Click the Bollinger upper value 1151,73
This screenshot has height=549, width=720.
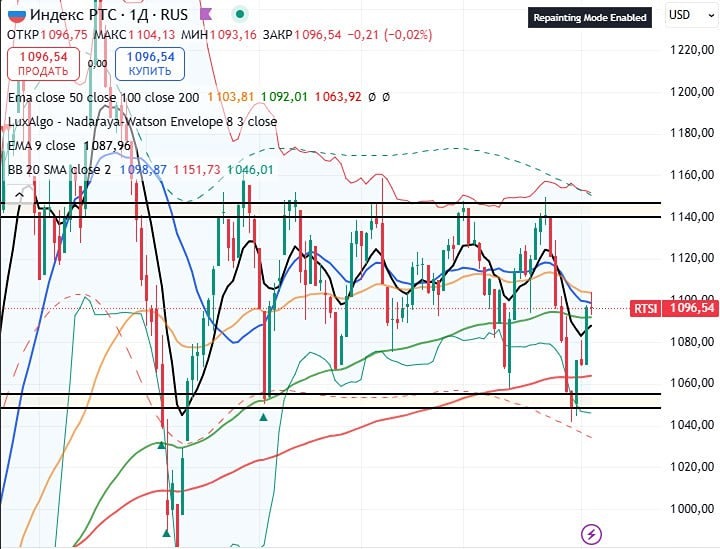pos(197,170)
